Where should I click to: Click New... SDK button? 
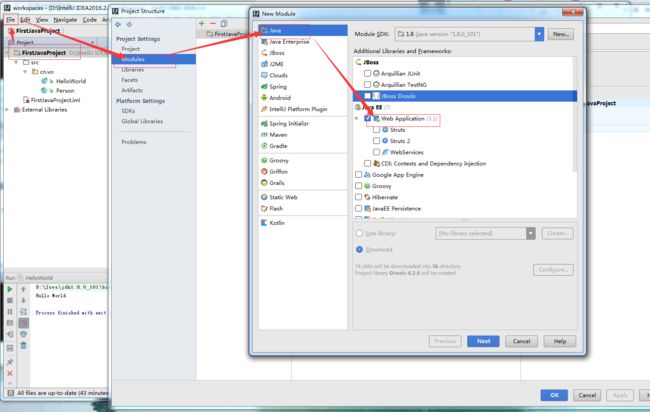click(561, 34)
